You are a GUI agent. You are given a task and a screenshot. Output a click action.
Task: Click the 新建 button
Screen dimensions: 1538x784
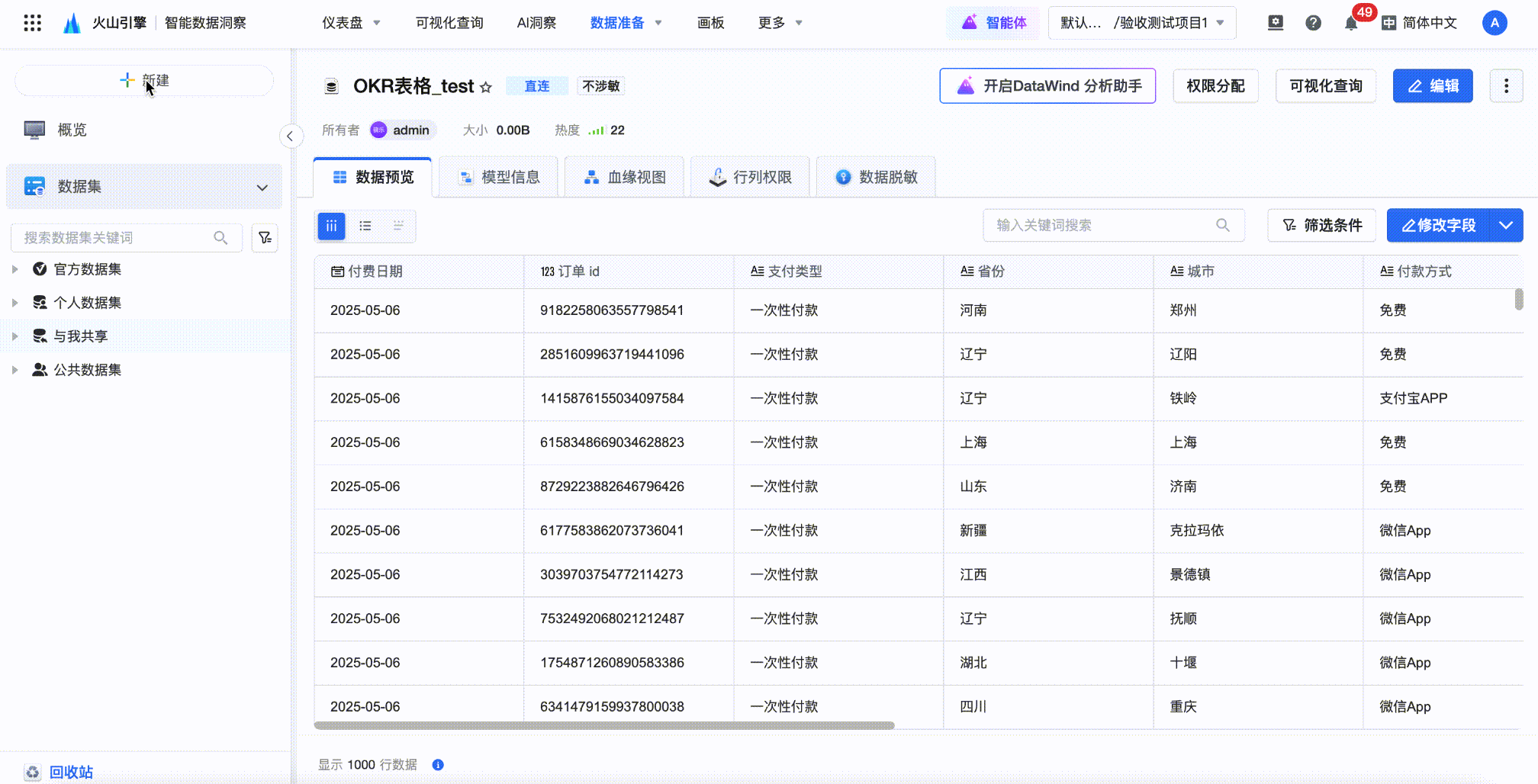click(x=144, y=81)
